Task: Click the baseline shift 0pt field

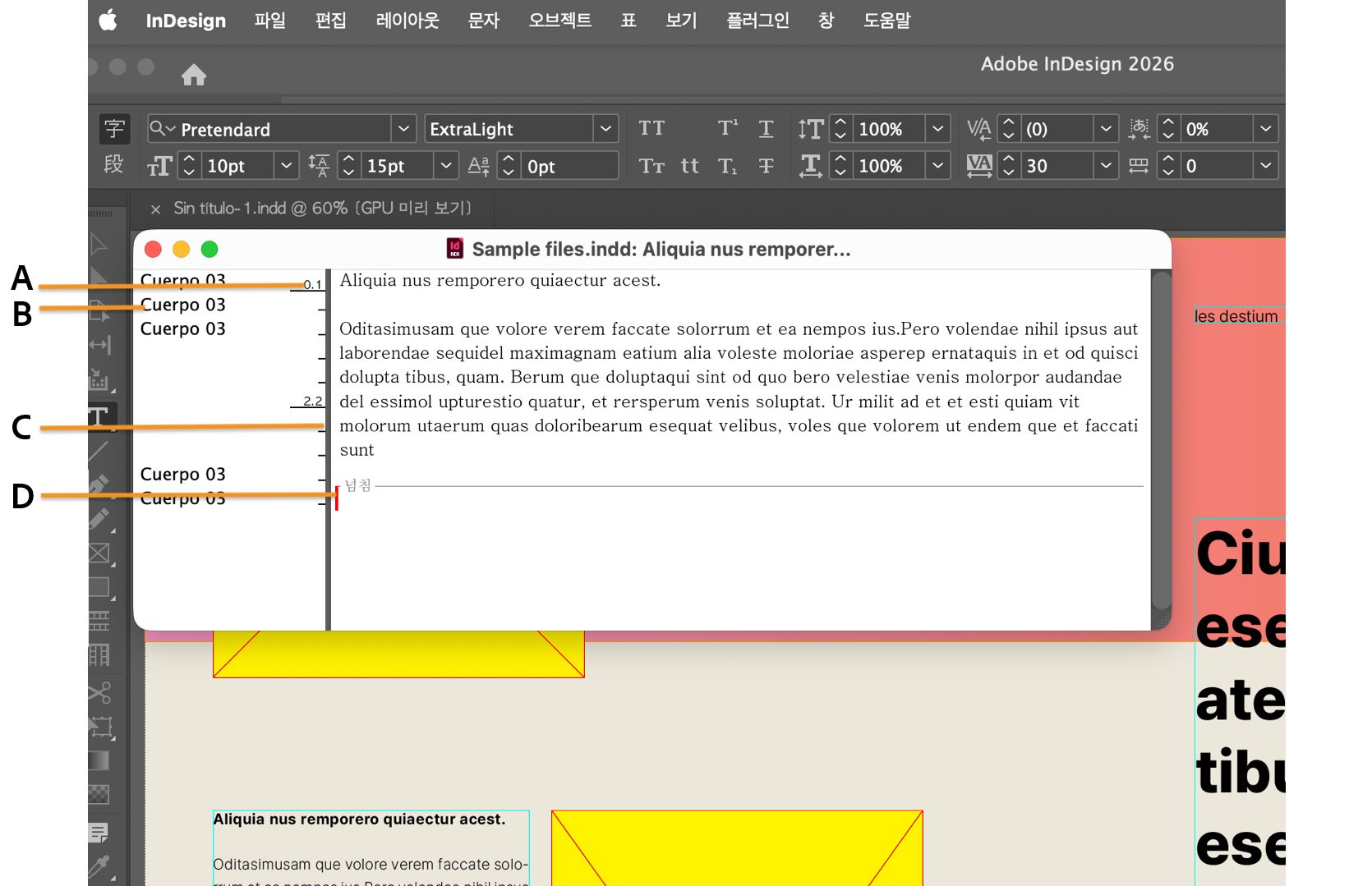Action: coord(570,166)
